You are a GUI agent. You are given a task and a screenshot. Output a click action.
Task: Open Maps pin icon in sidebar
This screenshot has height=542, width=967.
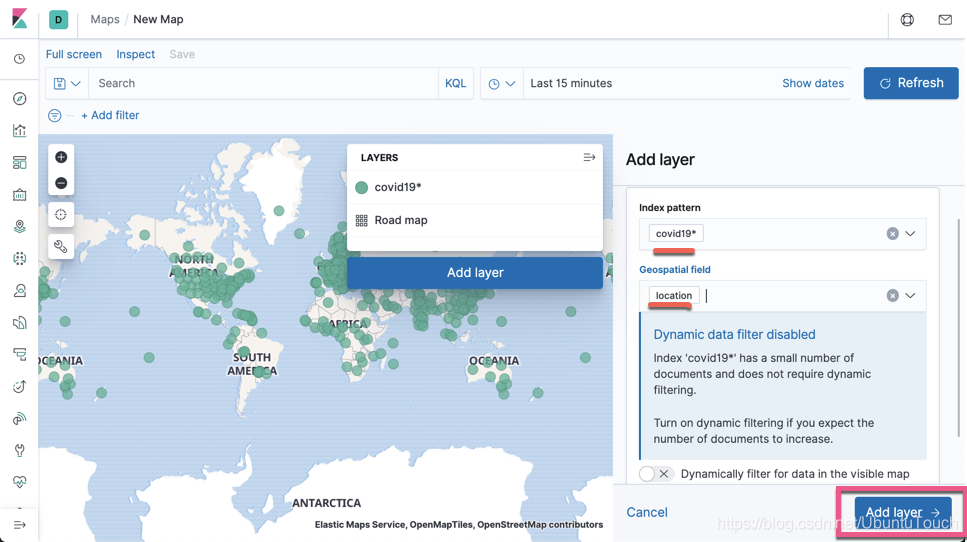tap(20, 226)
